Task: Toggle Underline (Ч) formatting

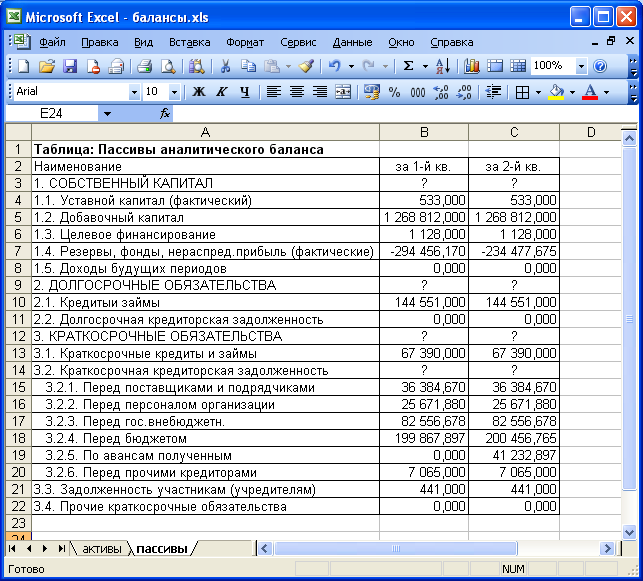Action: pyautogui.click(x=245, y=92)
